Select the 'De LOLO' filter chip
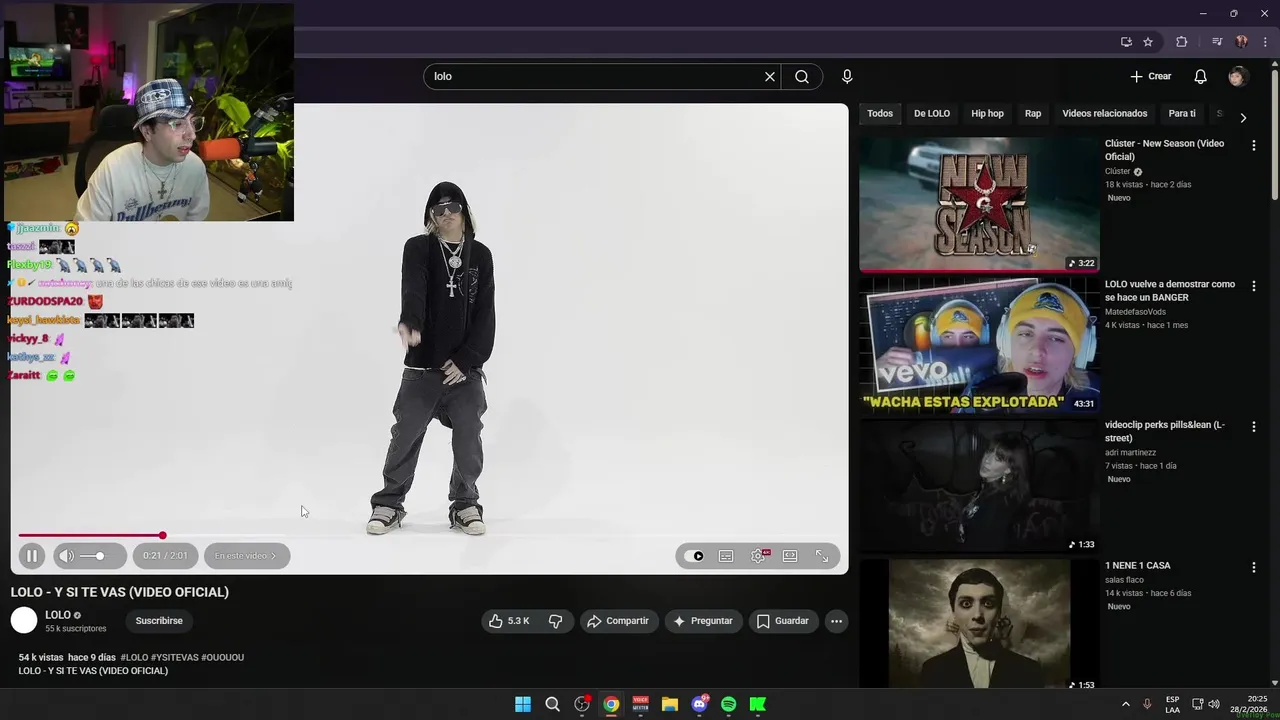This screenshot has width=1280, height=720. tap(932, 114)
